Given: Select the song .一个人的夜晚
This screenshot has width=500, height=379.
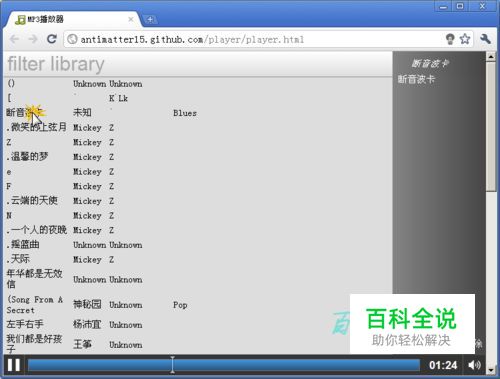Looking at the screenshot, I should tap(36, 230).
